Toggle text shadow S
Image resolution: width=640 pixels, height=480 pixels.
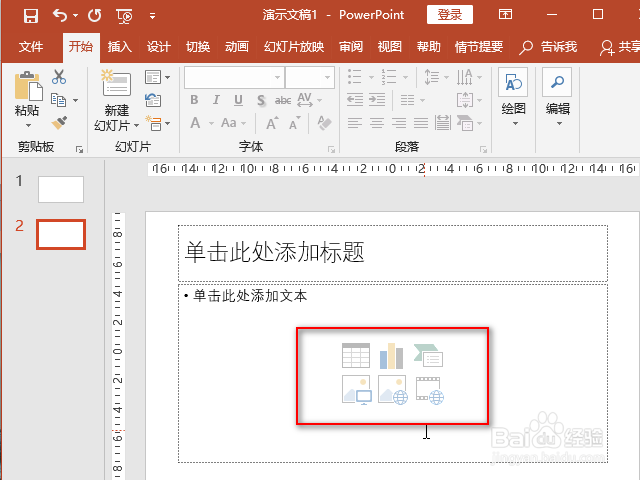pos(261,100)
